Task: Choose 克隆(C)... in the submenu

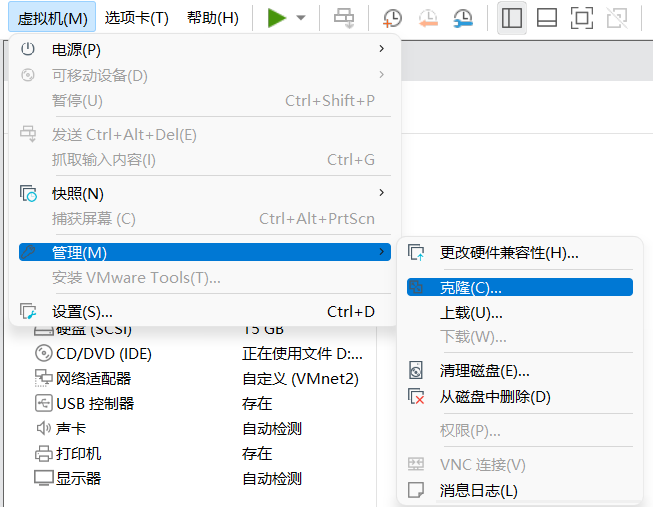Action: (520, 287)
